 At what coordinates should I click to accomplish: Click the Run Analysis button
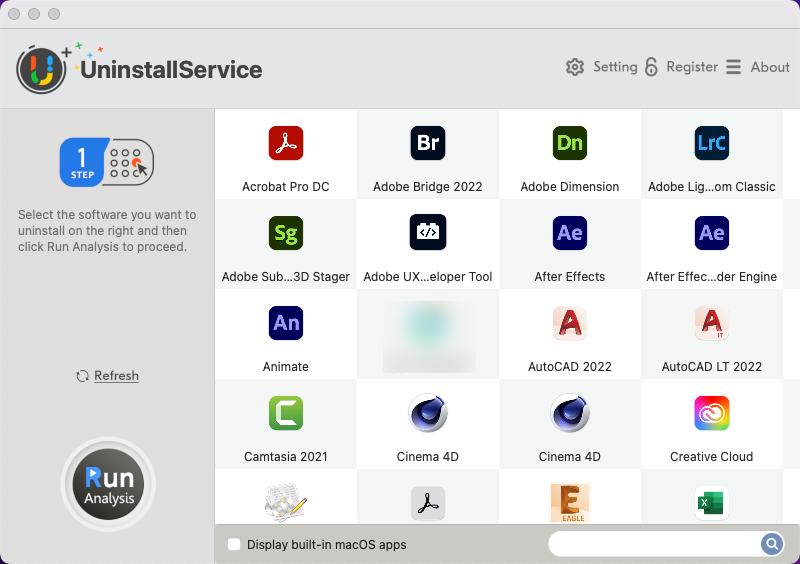tap(108, 484)
